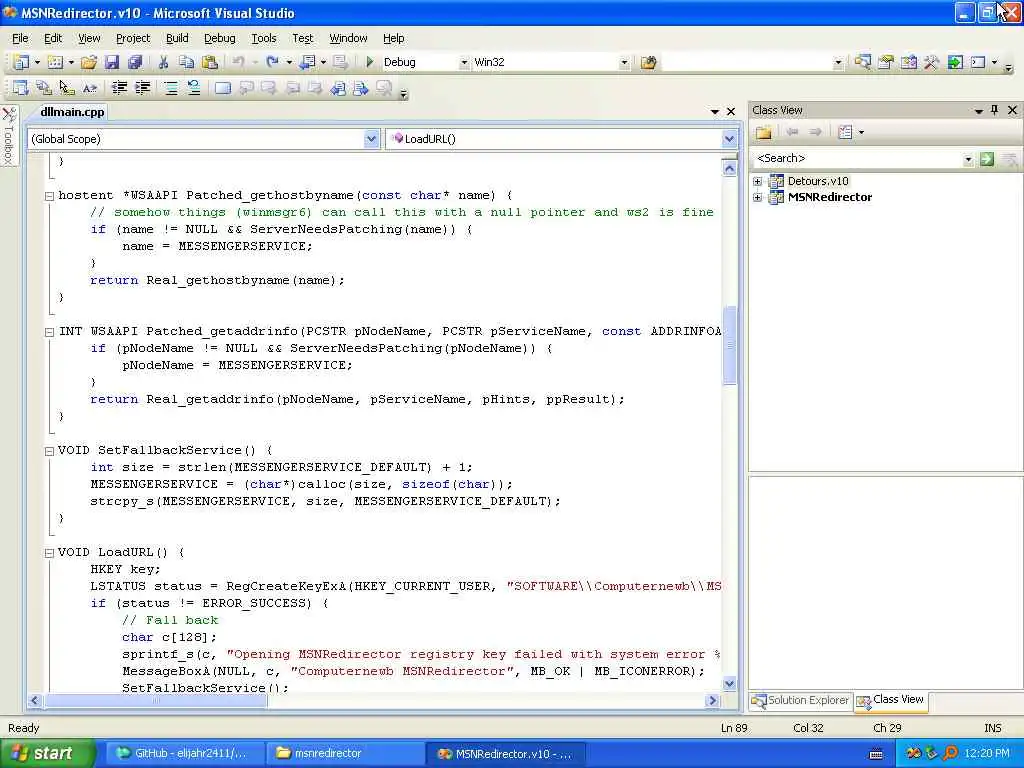Click the New Project toolbar icon
Image resolution: width=1024 pixels, height=768 pixels.
(x=21, y=62)
